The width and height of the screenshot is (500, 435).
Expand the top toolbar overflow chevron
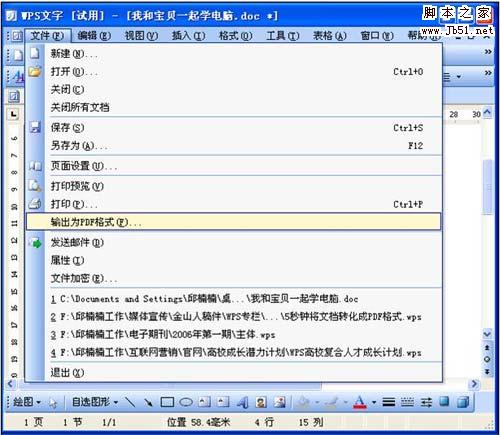click(x=488, y=52)
